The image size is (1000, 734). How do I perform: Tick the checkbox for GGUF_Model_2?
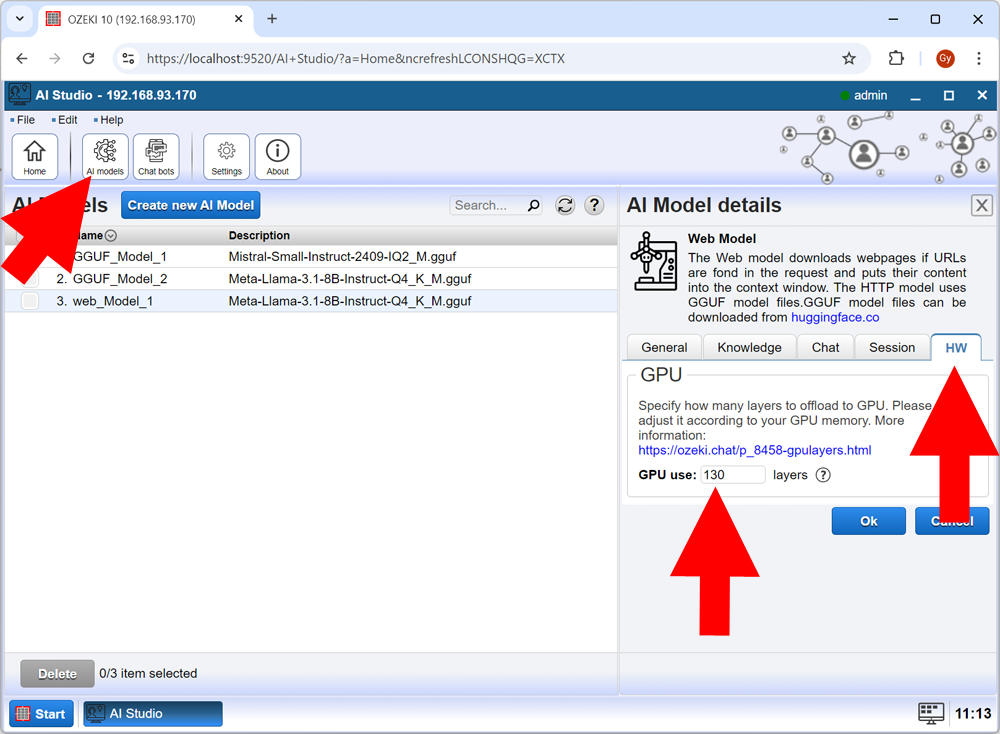tap(30, 279)
